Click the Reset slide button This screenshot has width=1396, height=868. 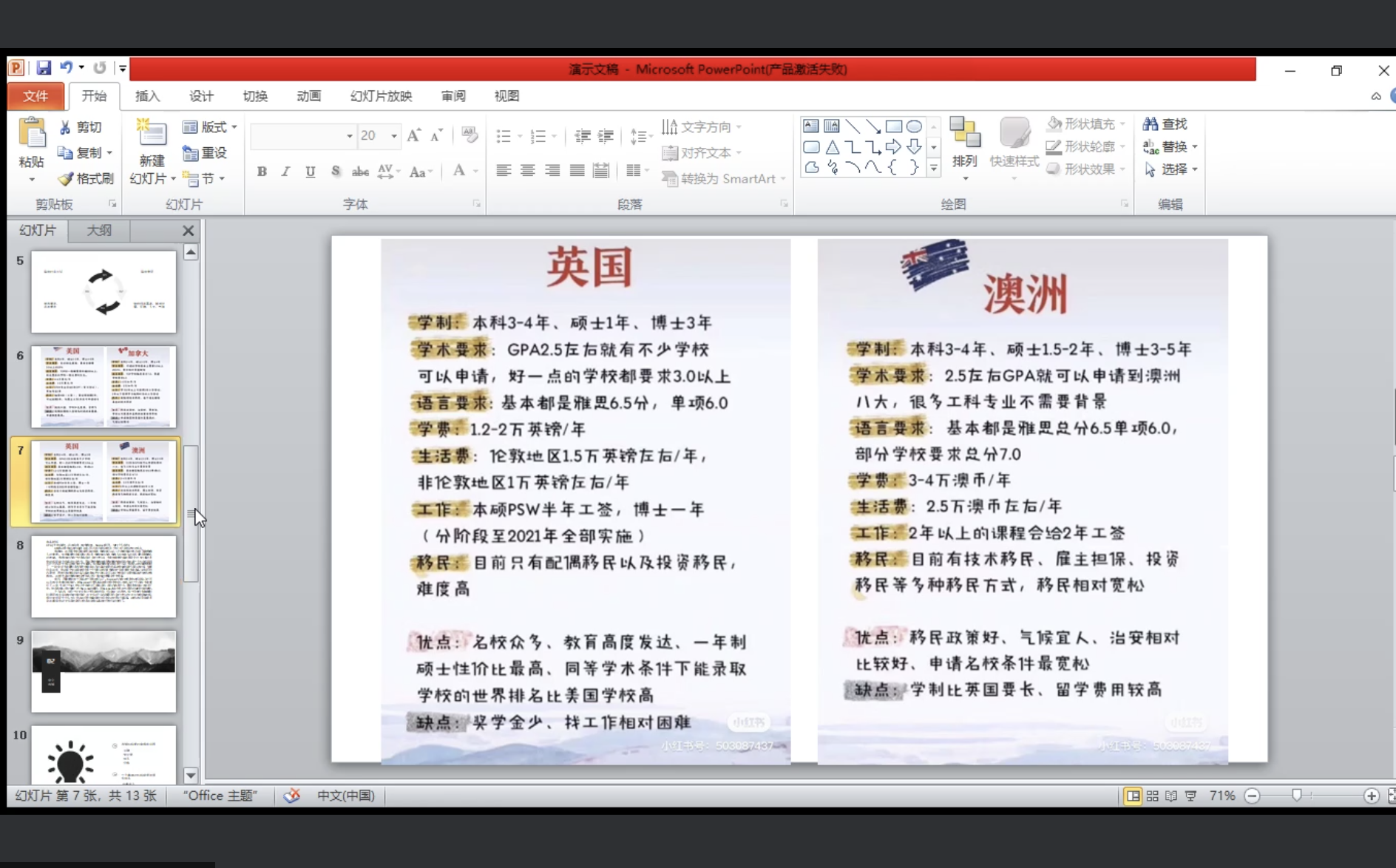(206, 153)
